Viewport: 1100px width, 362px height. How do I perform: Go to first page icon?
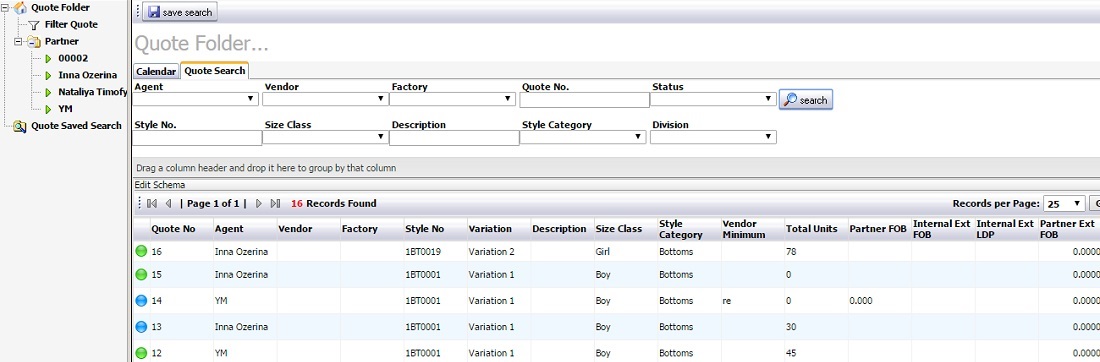pos(152,203)
